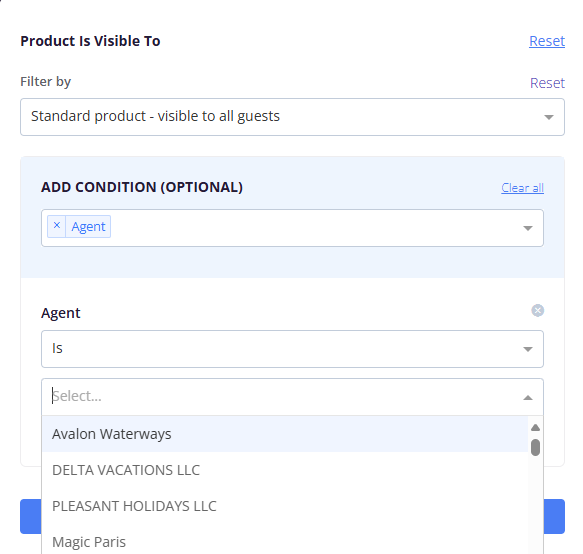This screenshot has width=583, height=554.
Task: Select DELTA VACATIONS LLC option
Action: coord(285,470)
